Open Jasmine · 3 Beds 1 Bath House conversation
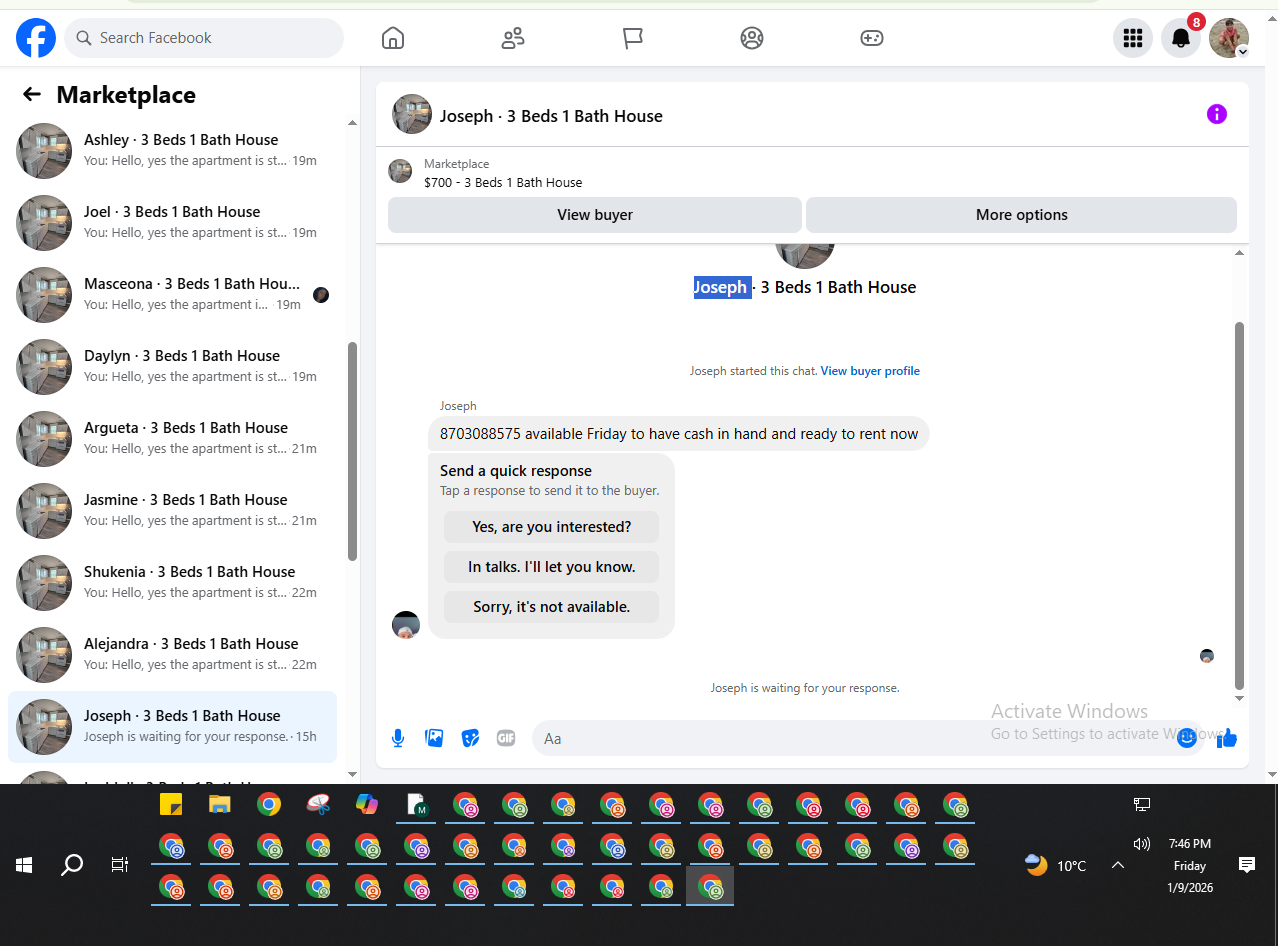 point(172,510)
